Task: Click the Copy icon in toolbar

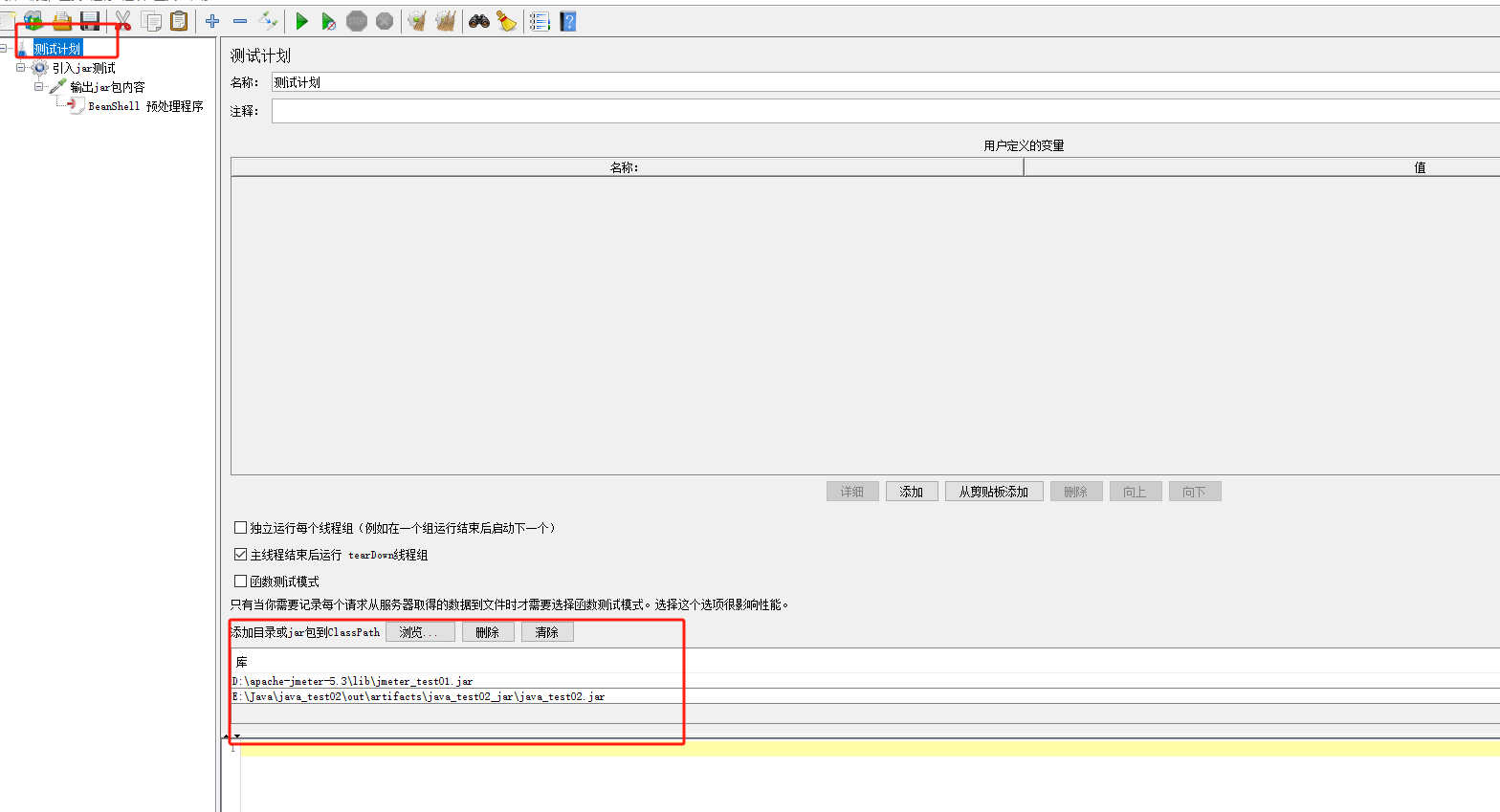Action: [151, 20]
